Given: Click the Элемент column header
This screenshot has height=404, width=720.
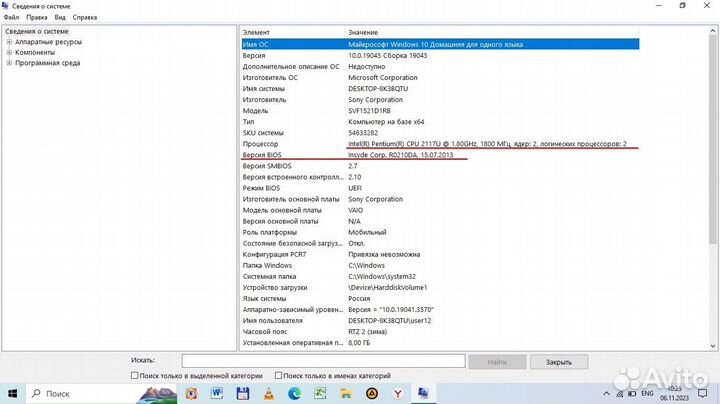Looking at the screenshot, I should (x=292, y=32).
